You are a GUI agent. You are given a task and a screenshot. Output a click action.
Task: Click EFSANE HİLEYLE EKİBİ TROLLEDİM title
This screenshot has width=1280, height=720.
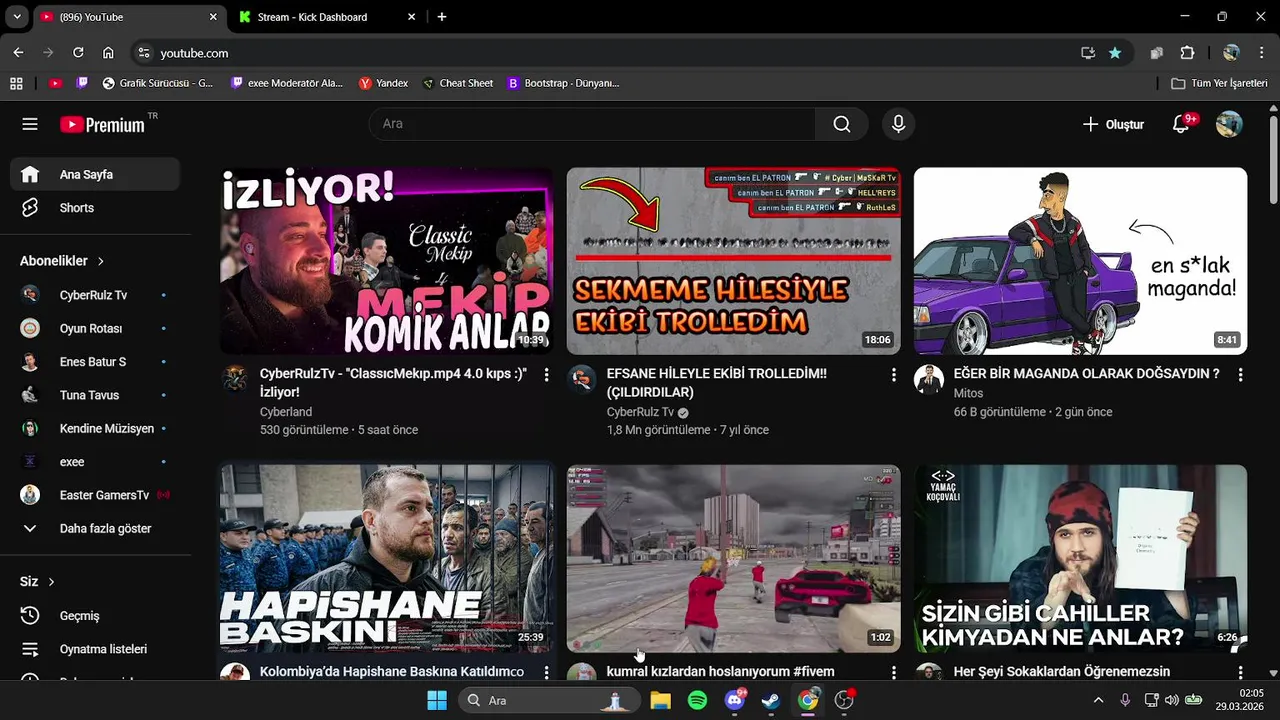(x=717, y=383)
